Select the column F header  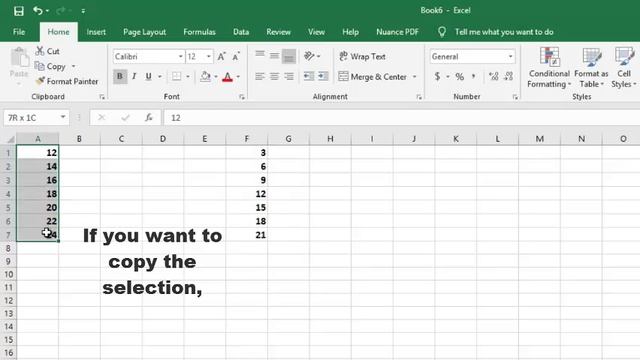(247, 139)
